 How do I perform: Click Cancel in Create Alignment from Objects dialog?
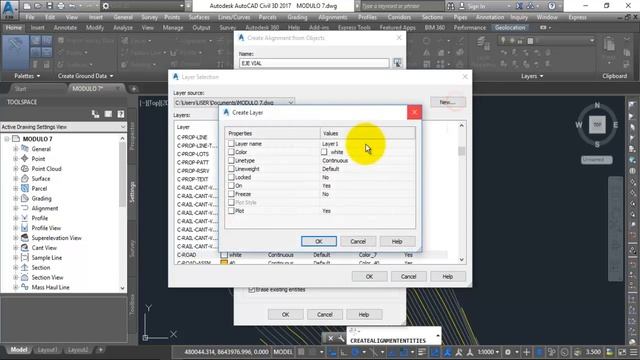(325, 314)
